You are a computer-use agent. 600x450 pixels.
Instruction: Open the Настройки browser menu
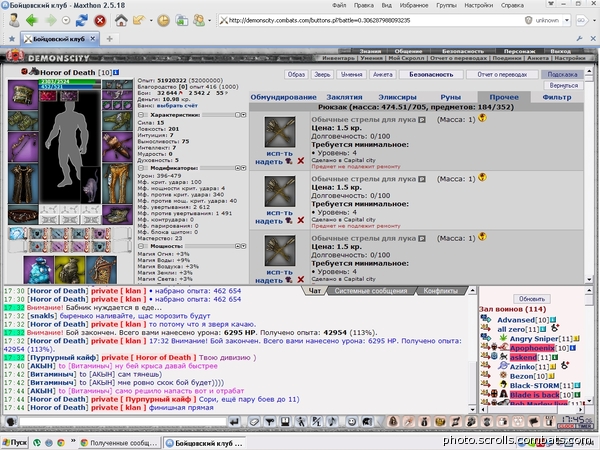(478, 5)
